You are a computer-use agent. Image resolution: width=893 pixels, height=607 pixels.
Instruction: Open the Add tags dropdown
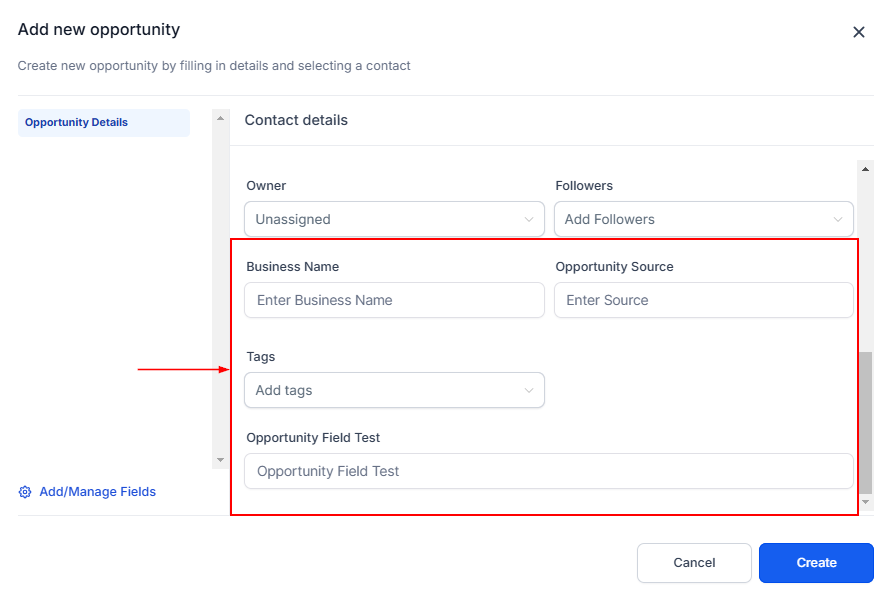pos(385,390)
